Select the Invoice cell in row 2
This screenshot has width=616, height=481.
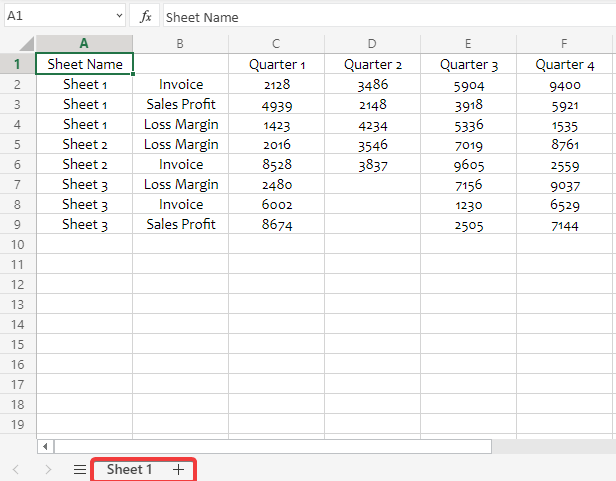coord(181,84)
